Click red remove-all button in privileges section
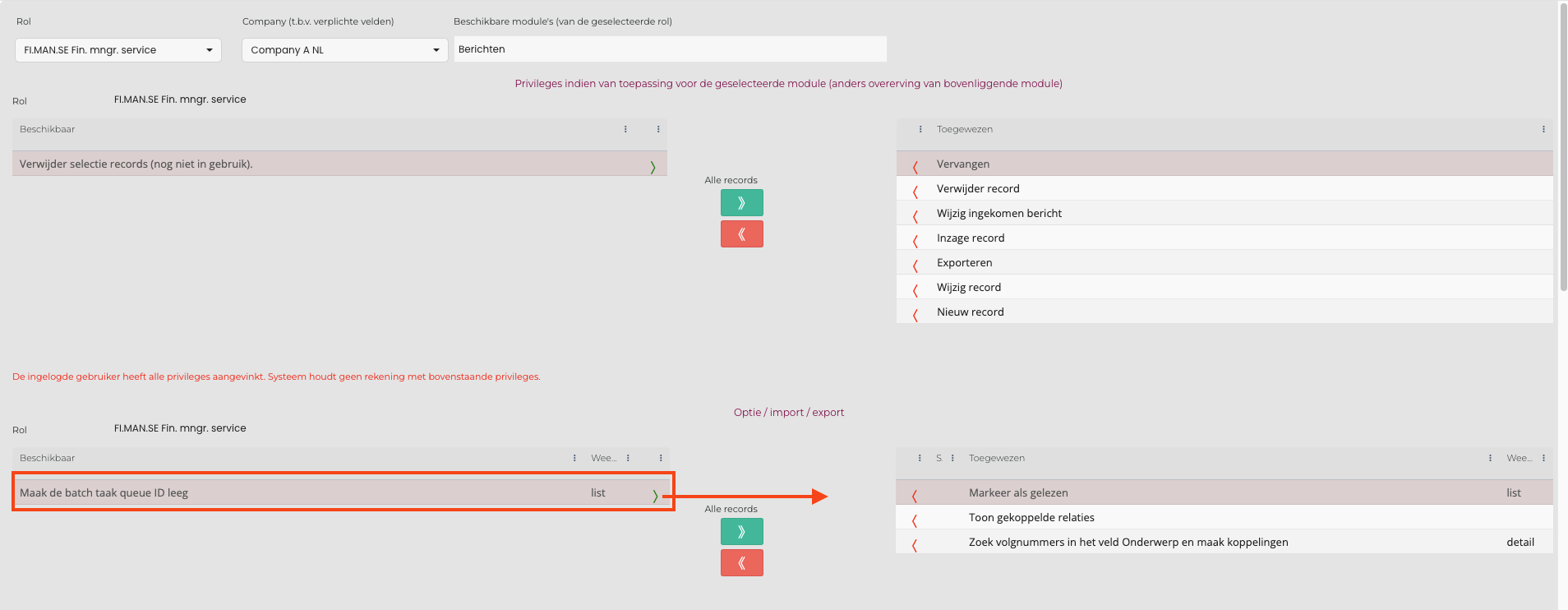 point(741,234)
